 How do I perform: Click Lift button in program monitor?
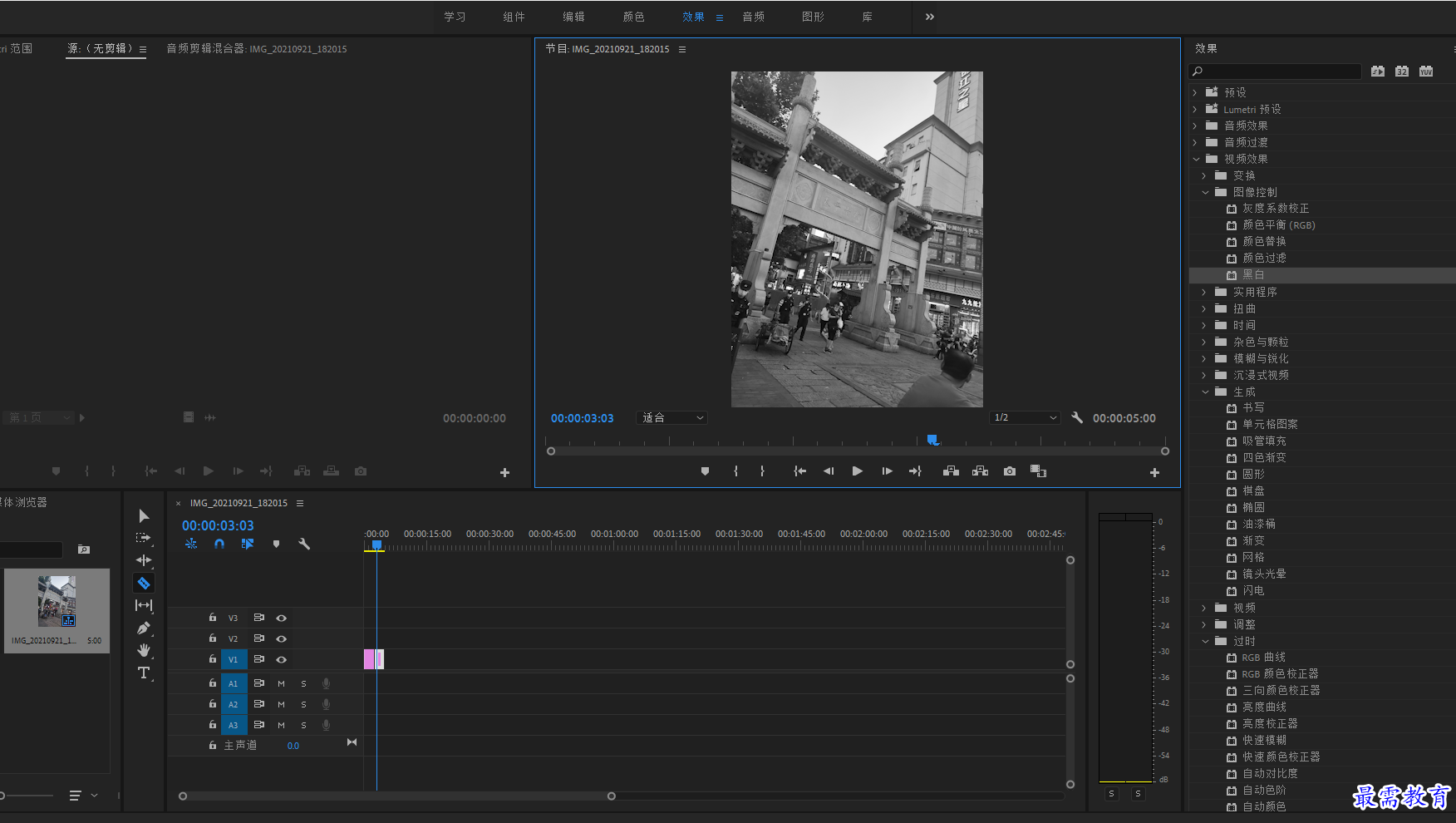tap(952, 471)
